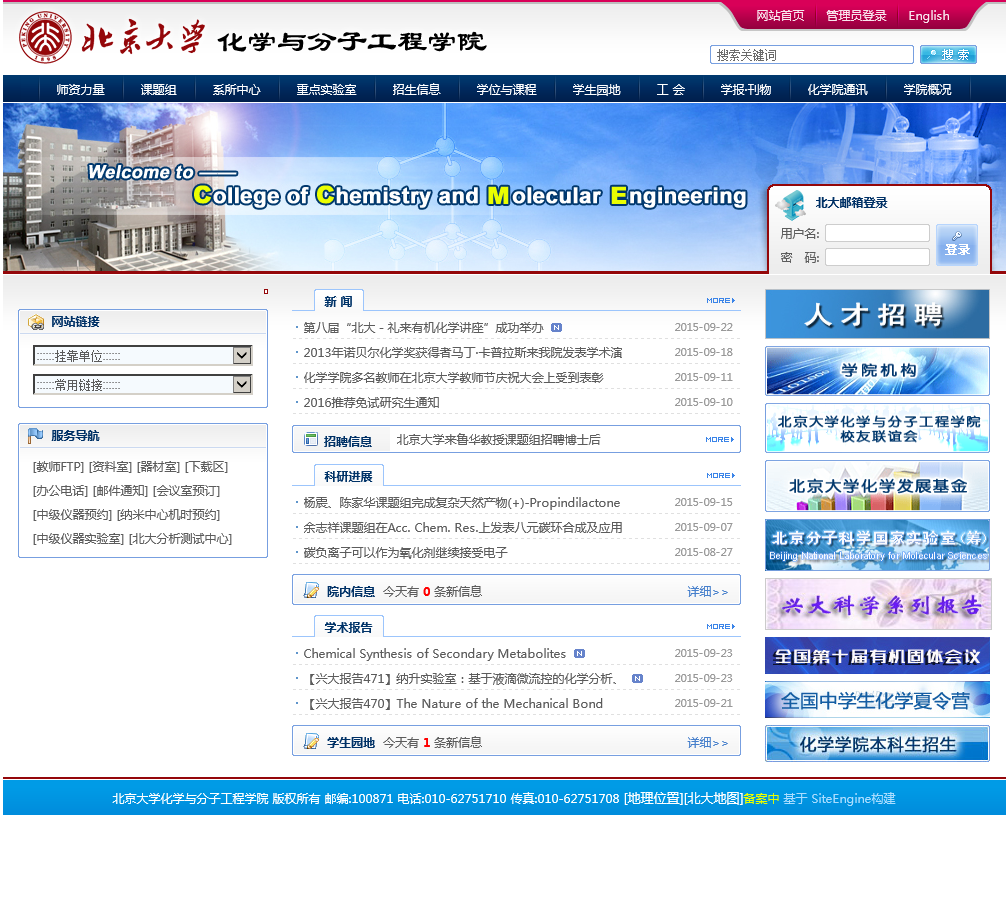The image size is (1008, 916).
Task: Expand the 挂靠单位 dropdown
Action: click(143, 355)
